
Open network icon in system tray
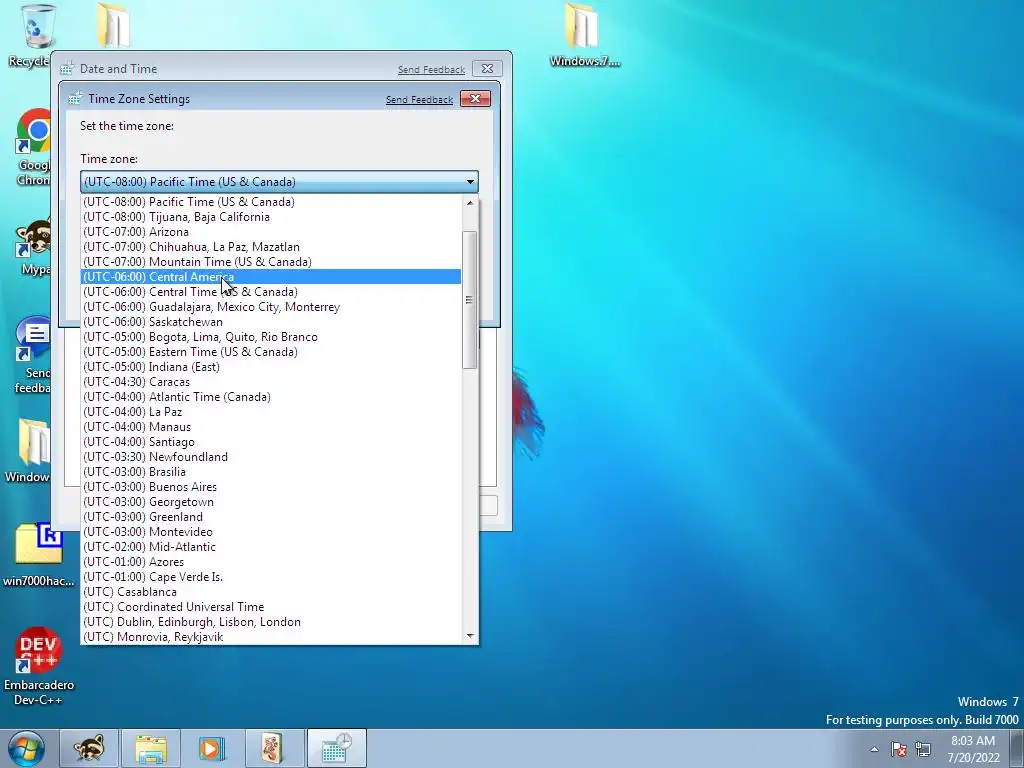pos(923,749)
